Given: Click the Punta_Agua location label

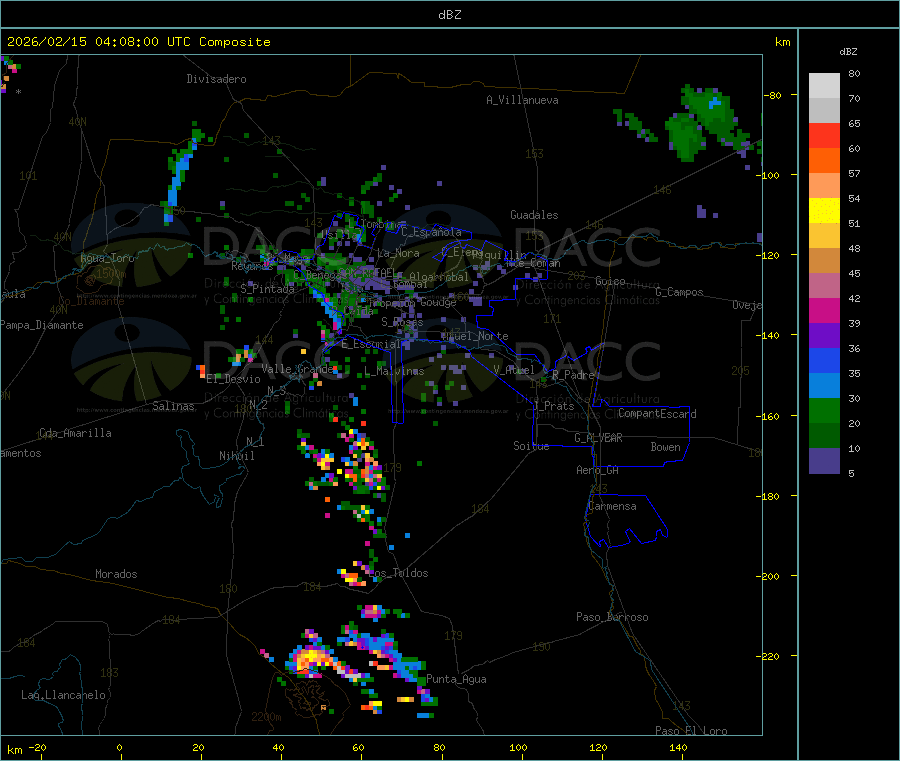Looking at the screenshot, I should (x=456, y=679).
